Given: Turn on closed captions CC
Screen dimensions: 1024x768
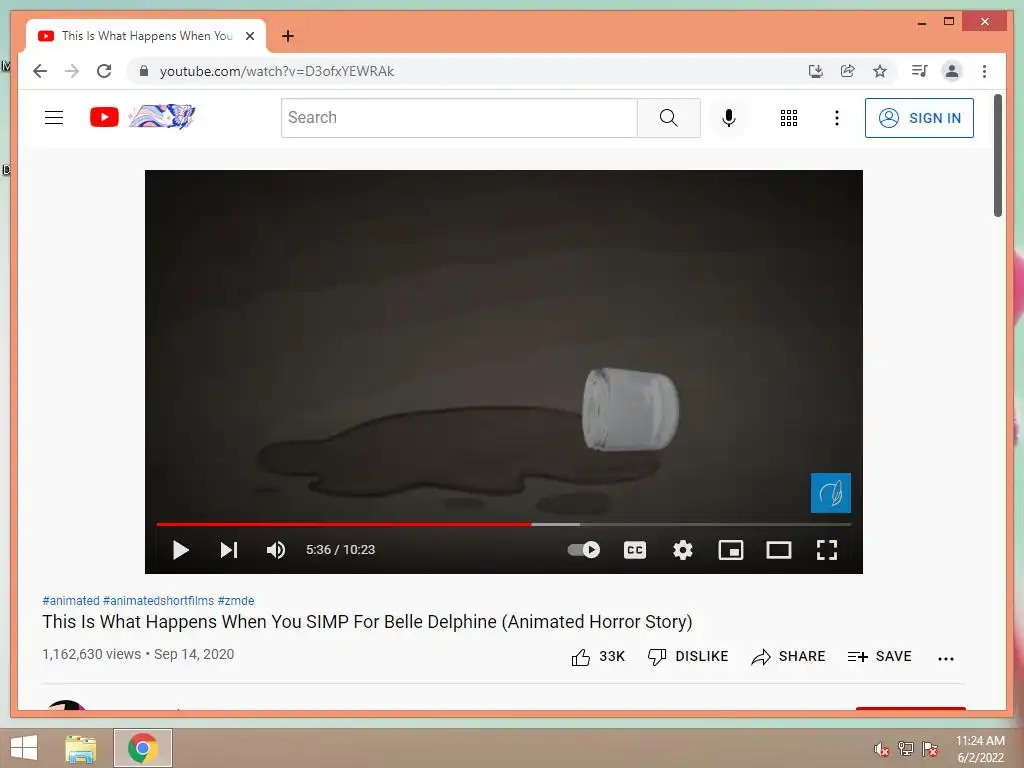Looking at the screenshot, I should pos(635,550).
